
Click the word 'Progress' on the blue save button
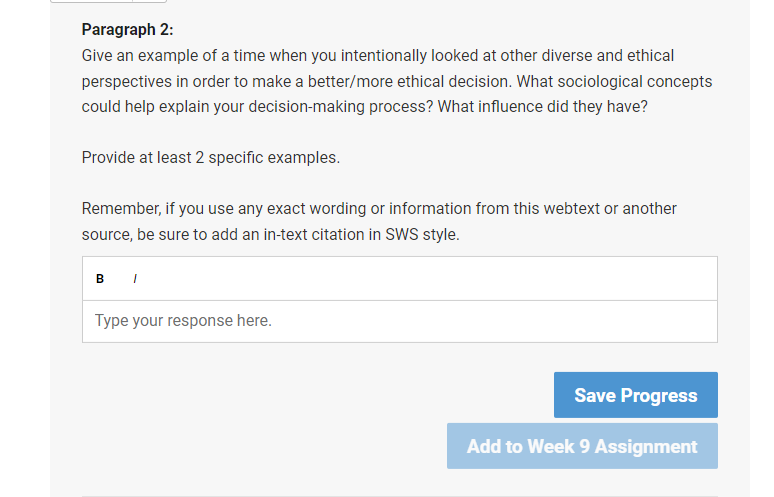(x=659, y=395)
